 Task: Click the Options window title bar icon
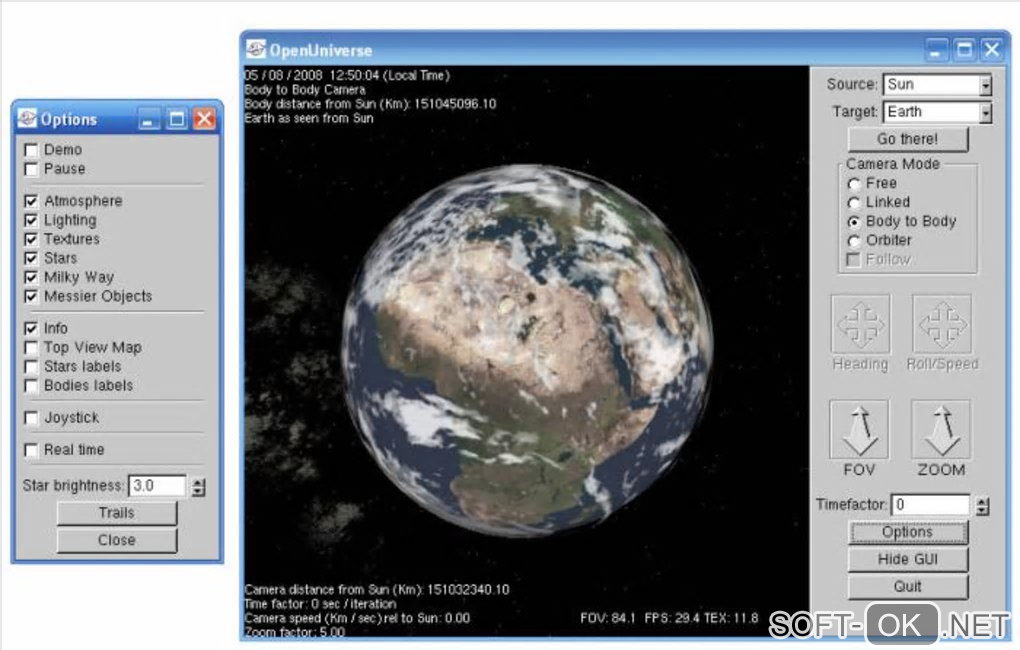[27, 118]
